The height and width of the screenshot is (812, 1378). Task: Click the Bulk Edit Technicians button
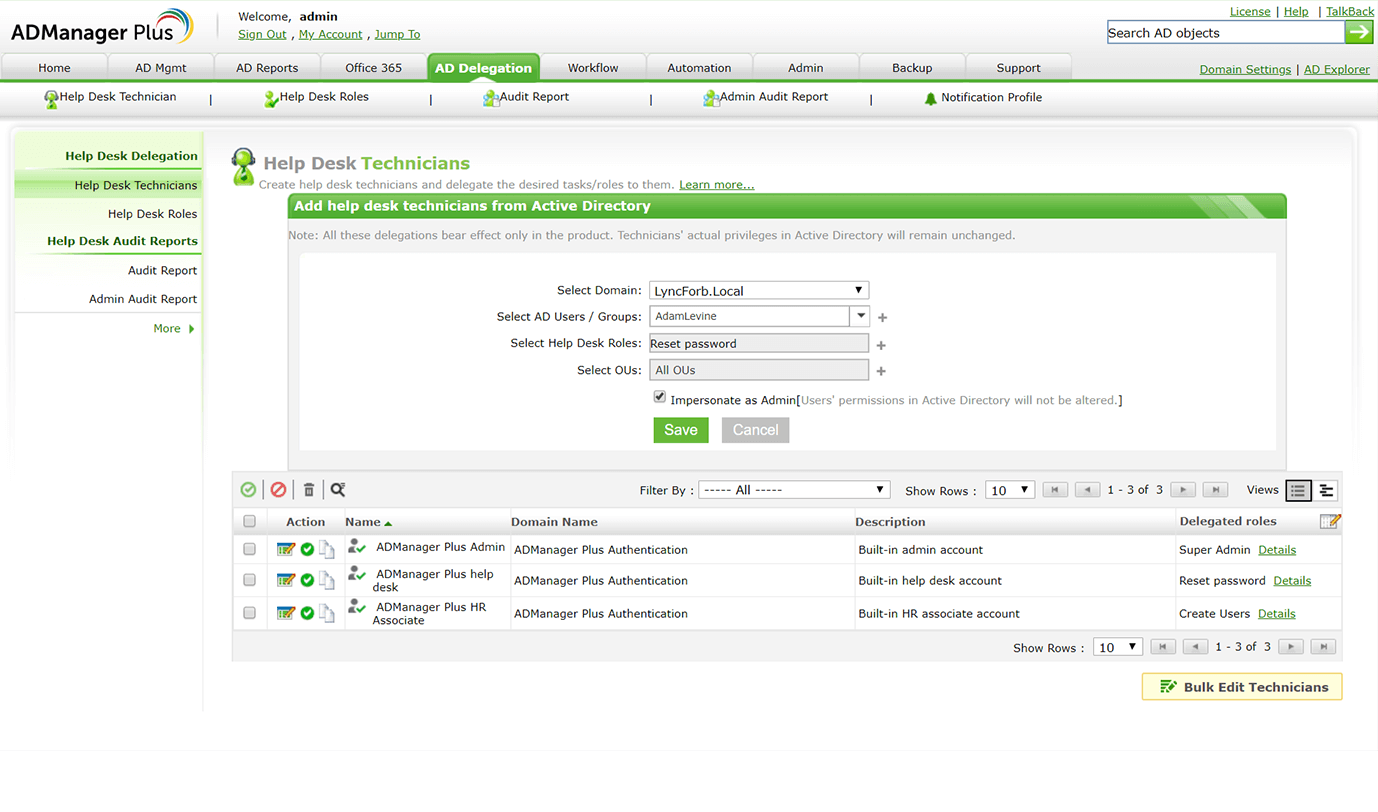[x=1242, y=687]
